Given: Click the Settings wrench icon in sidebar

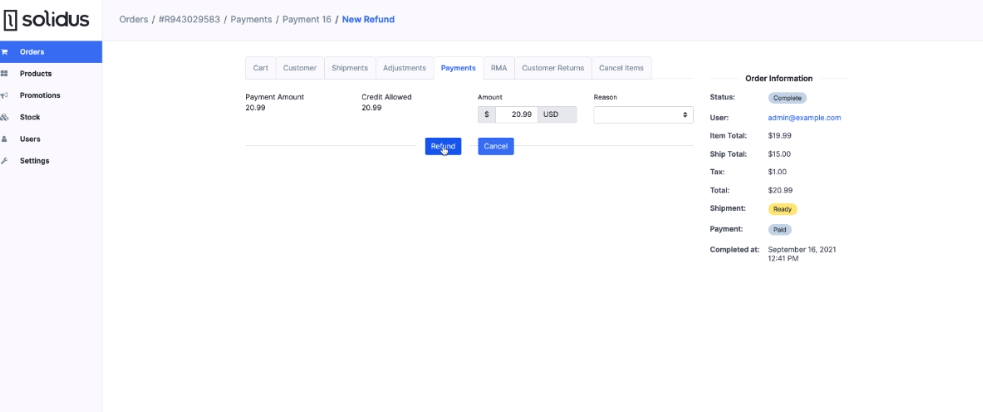Looking at the screenshot, I should [x=4, y=161].
